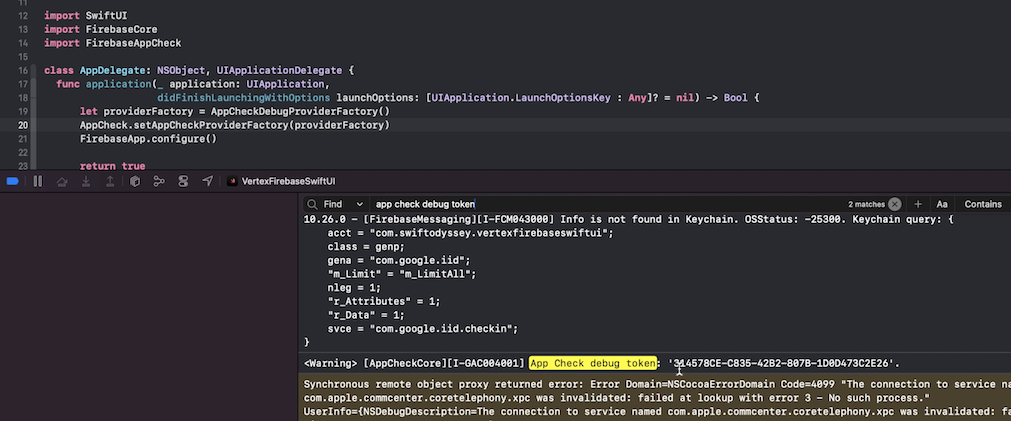The height and width of the screenshot is (421, 1011).
Task: Toggle the Aa case sensitivity option
Action: click(x=942, y=204)
